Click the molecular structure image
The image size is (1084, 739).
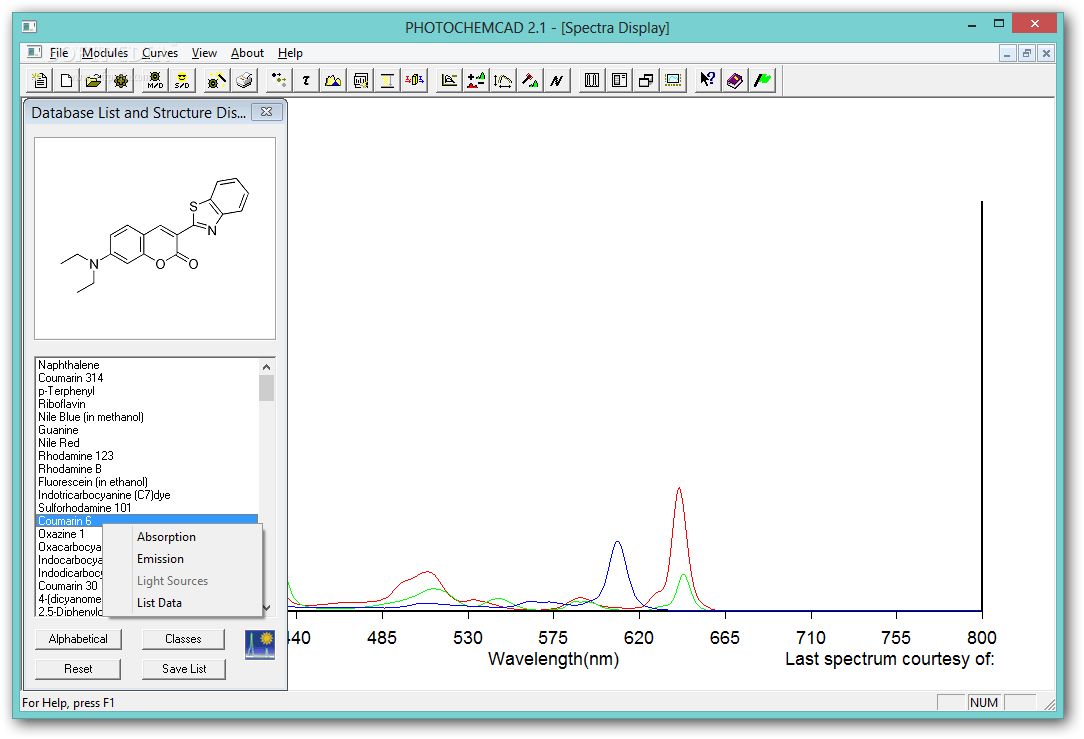(155, 238)
